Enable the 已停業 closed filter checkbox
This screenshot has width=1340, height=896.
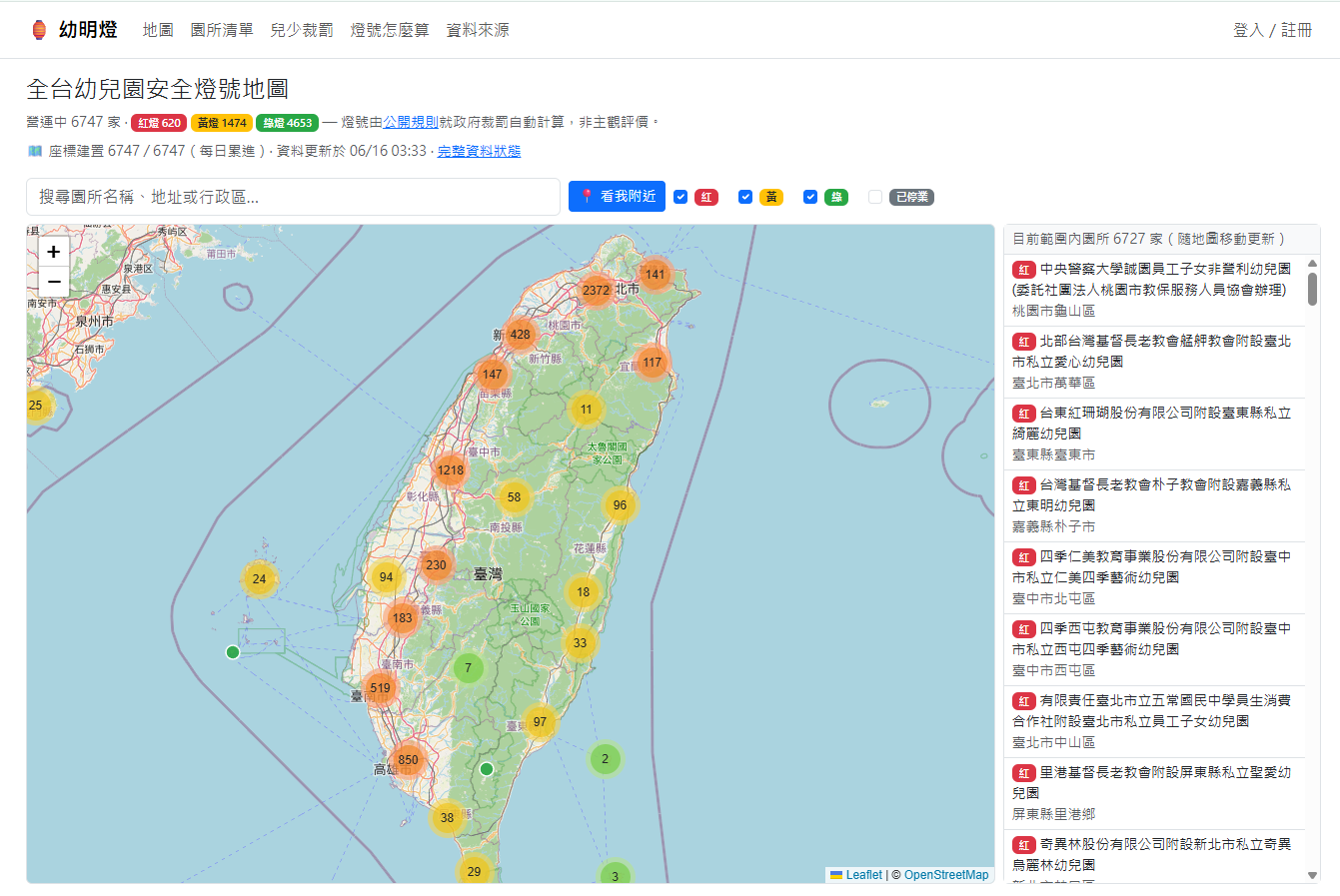coord(875,197)
